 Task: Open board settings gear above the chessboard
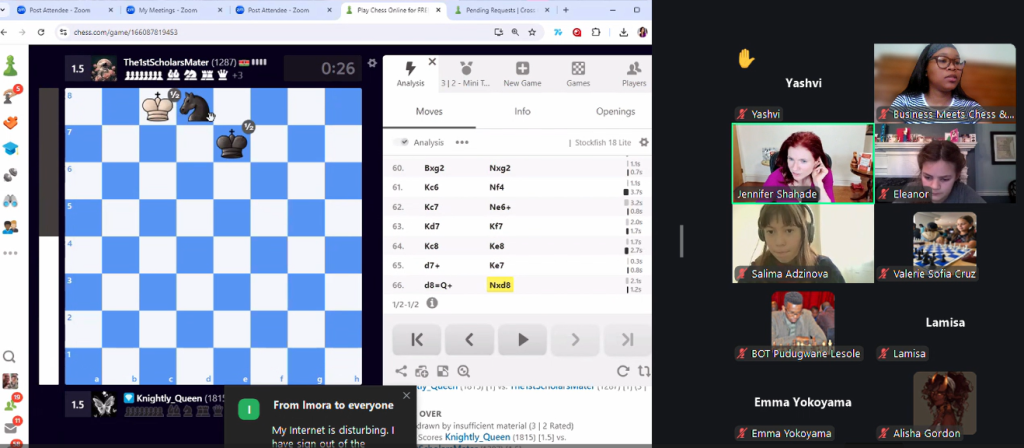372,62
